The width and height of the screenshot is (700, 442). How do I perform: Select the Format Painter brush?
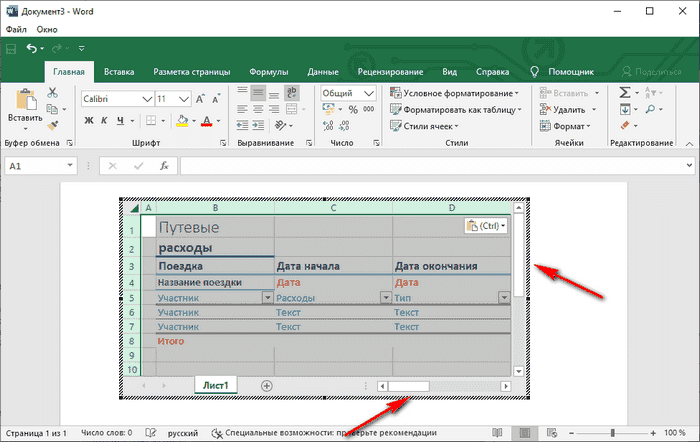pyautogui.click(x=53, y=125)
